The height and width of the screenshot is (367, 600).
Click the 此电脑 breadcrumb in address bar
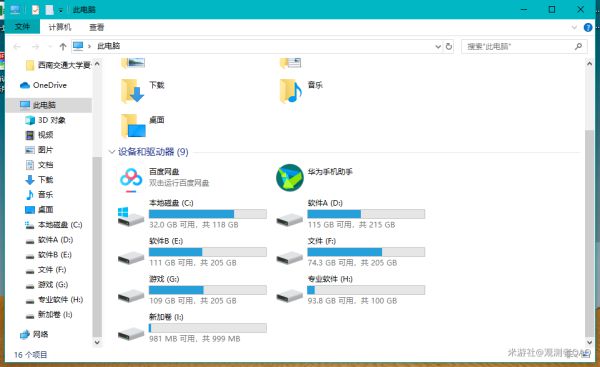pyautogui.click(x=109, y=46)
